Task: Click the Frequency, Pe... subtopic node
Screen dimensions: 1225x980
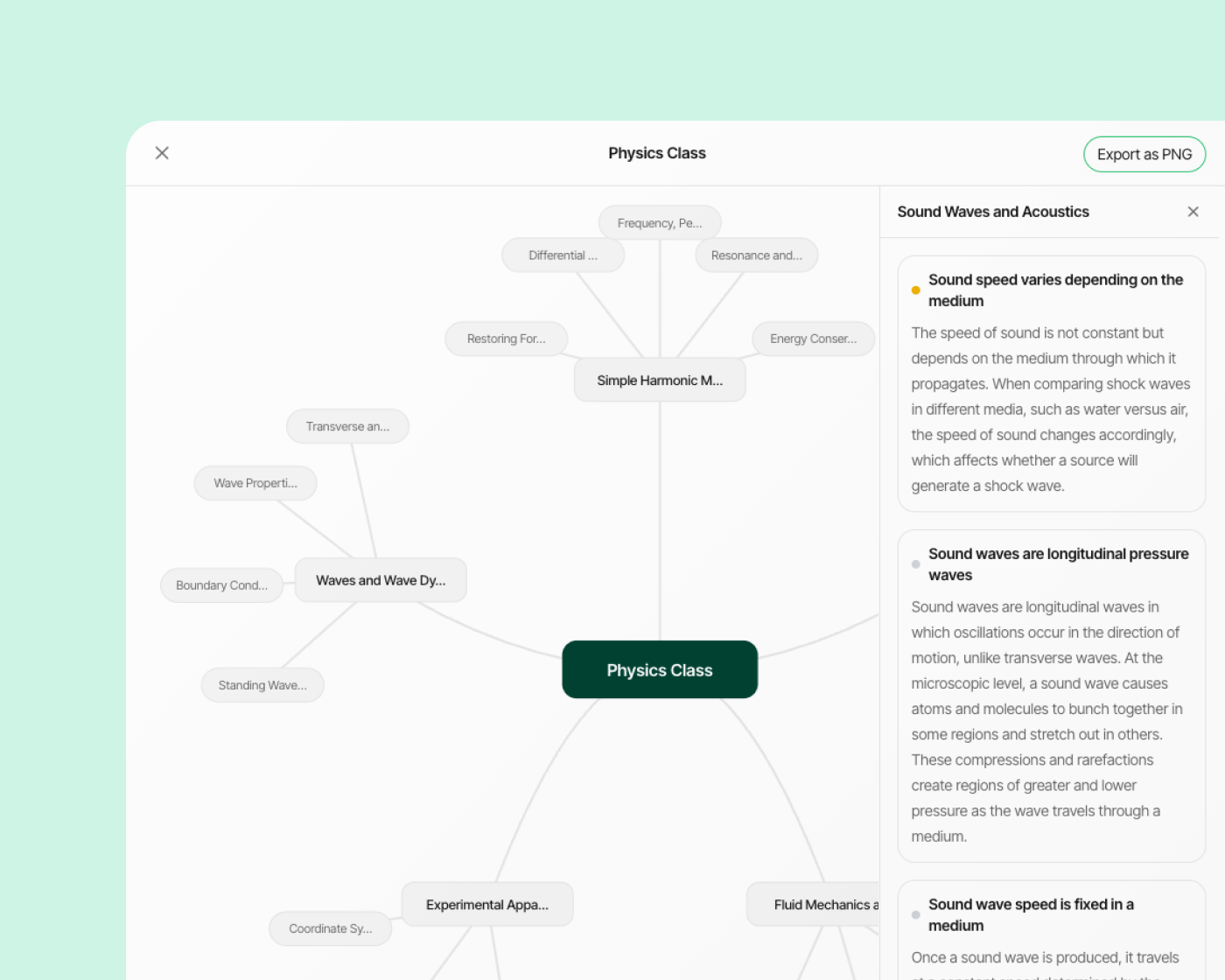Action: pos(660,223)
